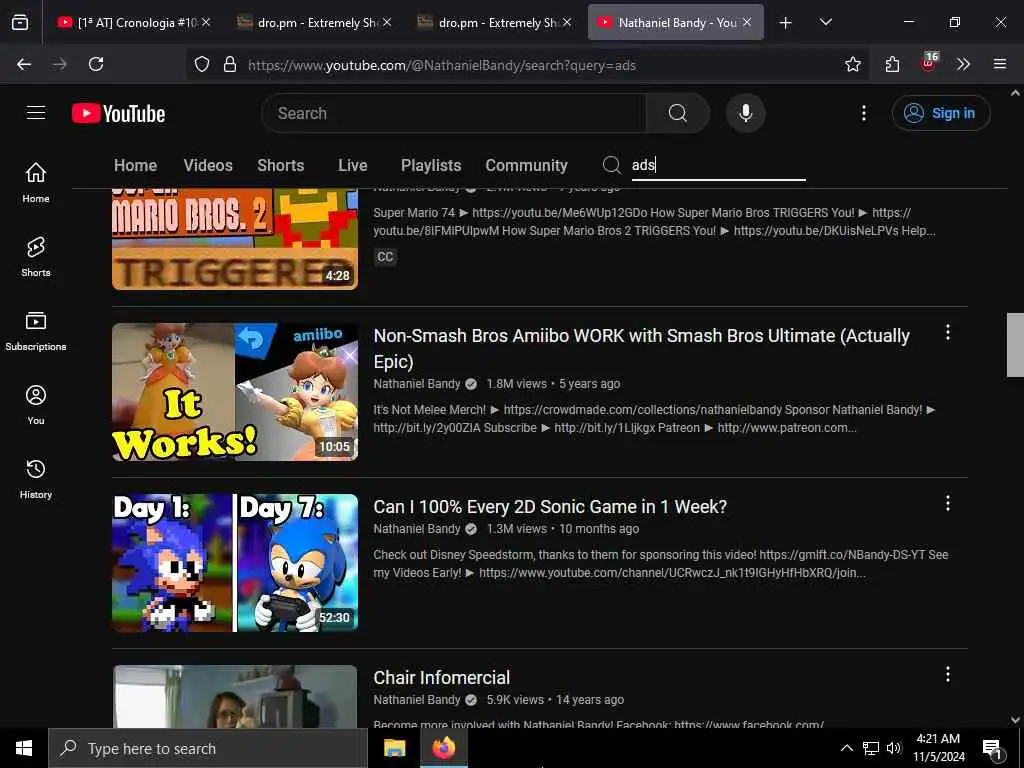Open a new browser tab

pos(786,23)
